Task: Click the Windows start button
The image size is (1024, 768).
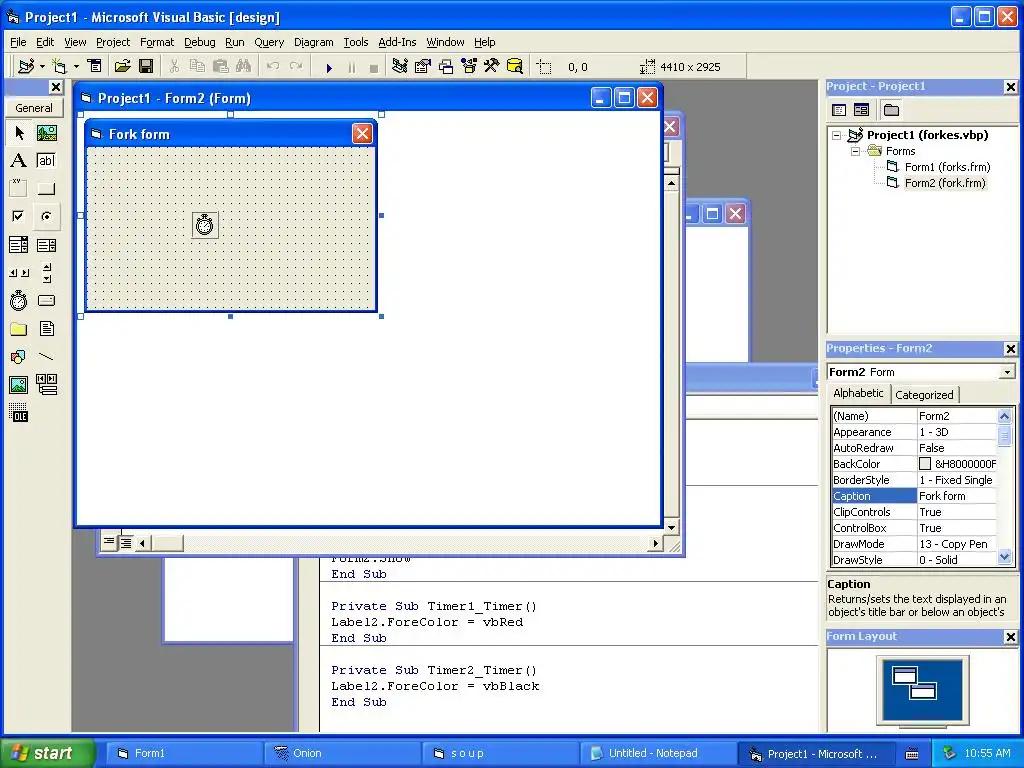Action: 47,753
